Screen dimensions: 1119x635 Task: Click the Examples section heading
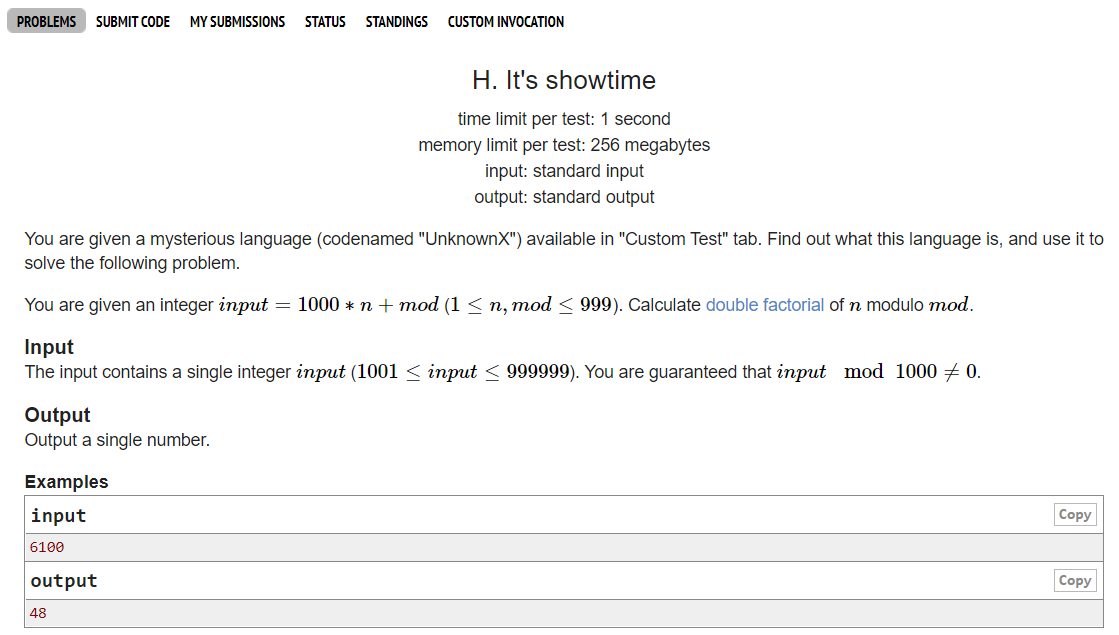pos(66,481)
